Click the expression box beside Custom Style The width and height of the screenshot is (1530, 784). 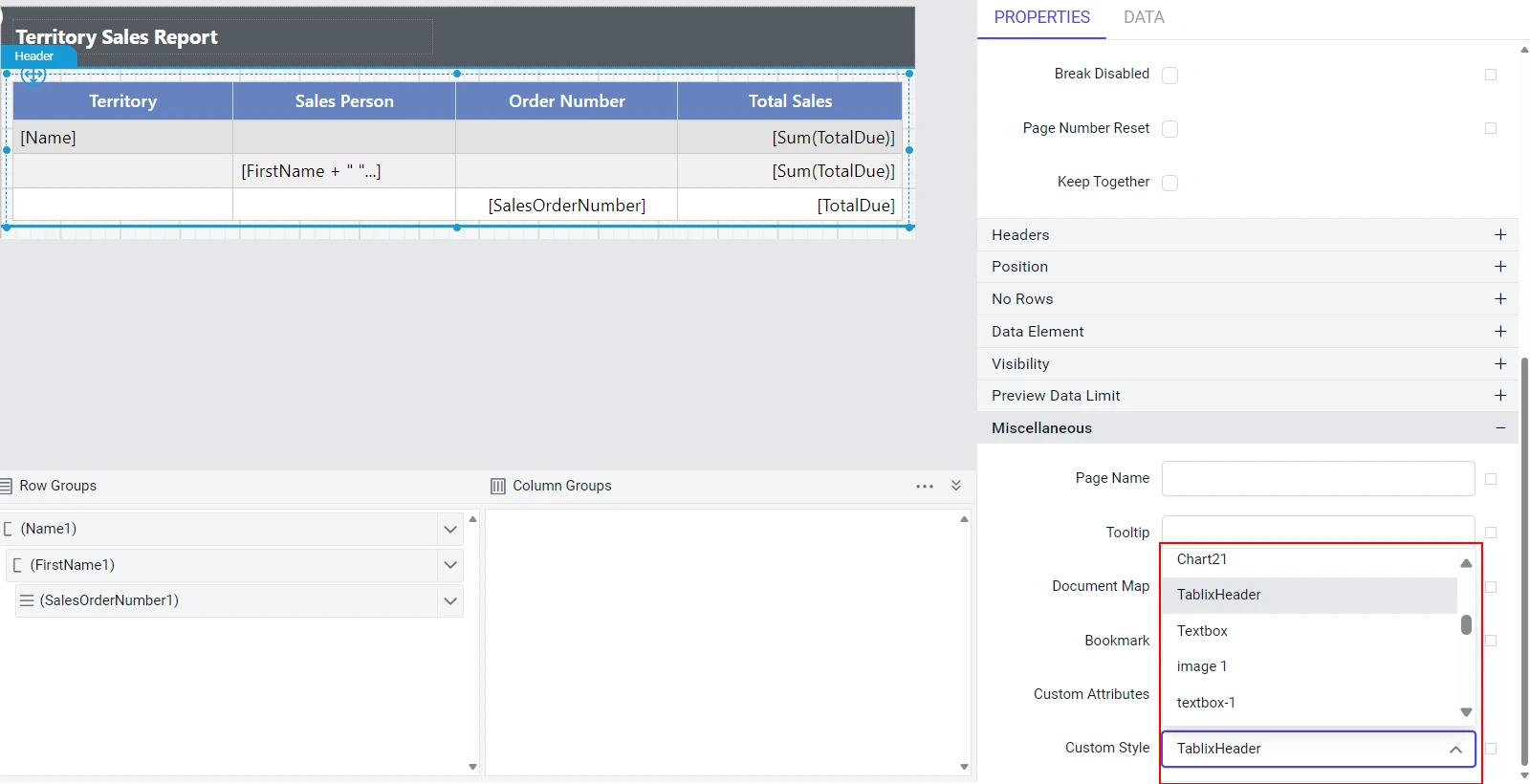(x=1491, y=749)
